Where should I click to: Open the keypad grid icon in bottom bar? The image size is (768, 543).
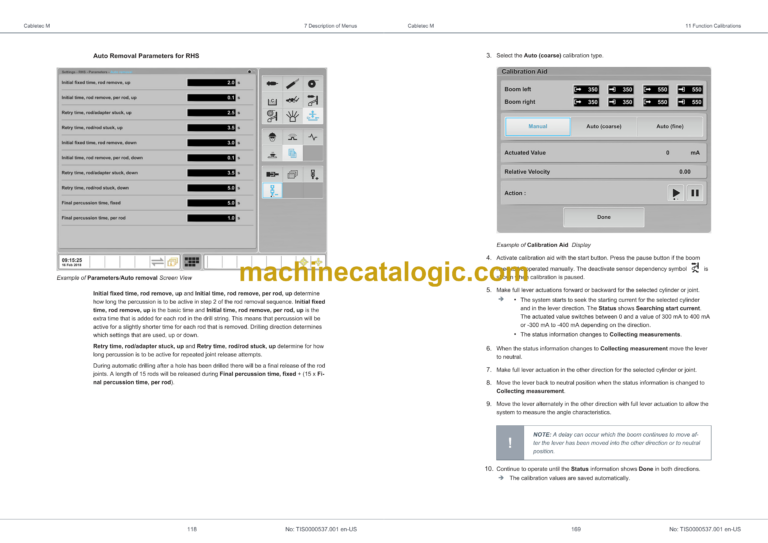click(192, 261)
